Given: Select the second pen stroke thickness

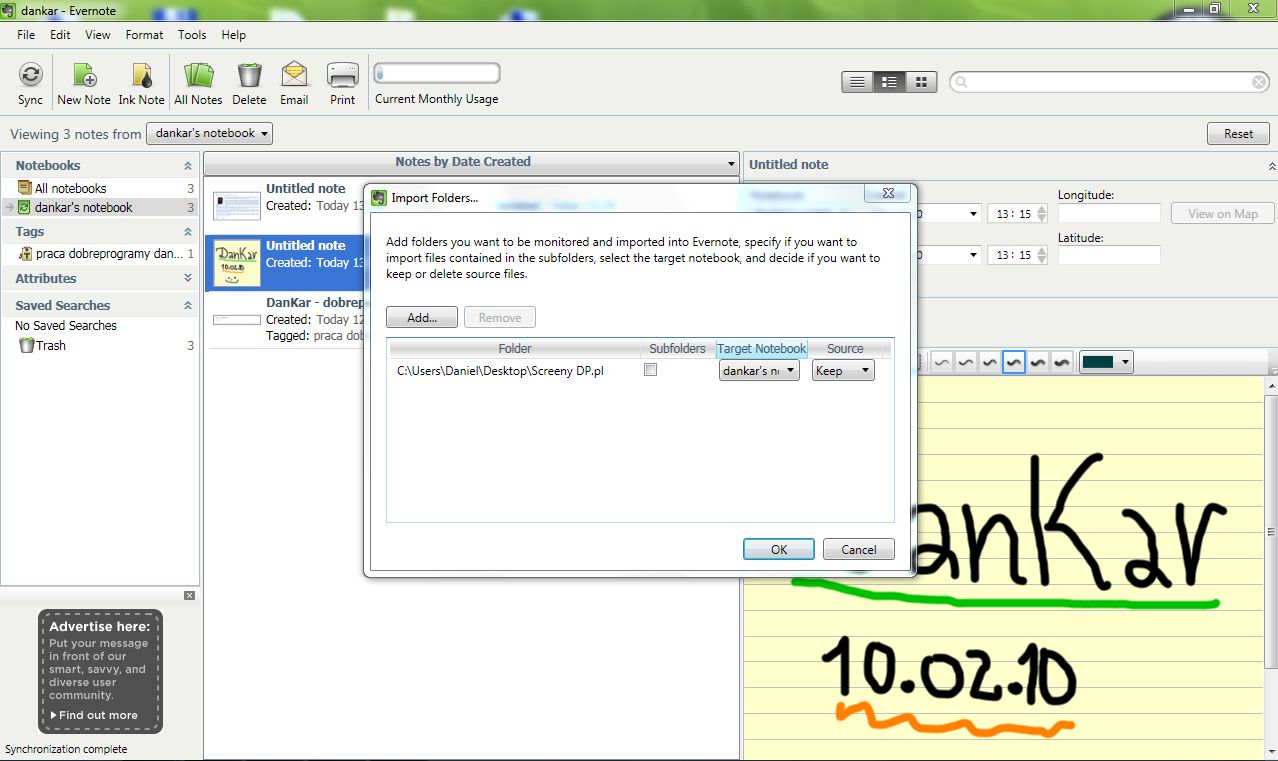Looking at the screenshot, I should pyautogui.click(x=966, y=362).
